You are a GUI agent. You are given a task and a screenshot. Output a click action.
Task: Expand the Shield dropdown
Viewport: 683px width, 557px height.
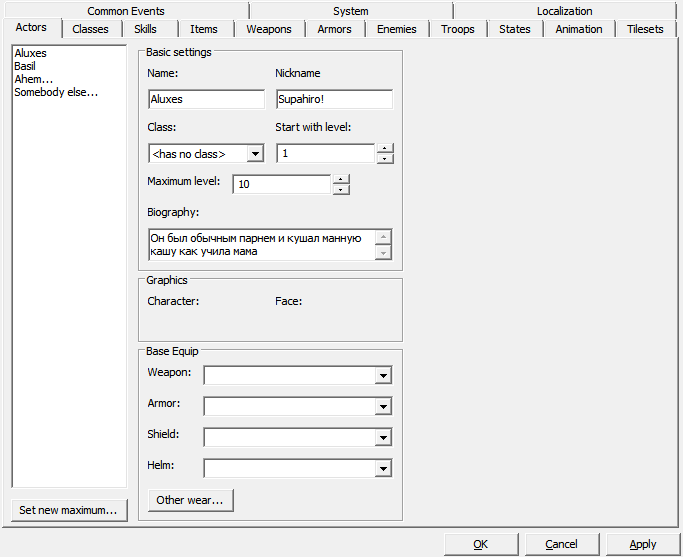click(x=382, y=437)
